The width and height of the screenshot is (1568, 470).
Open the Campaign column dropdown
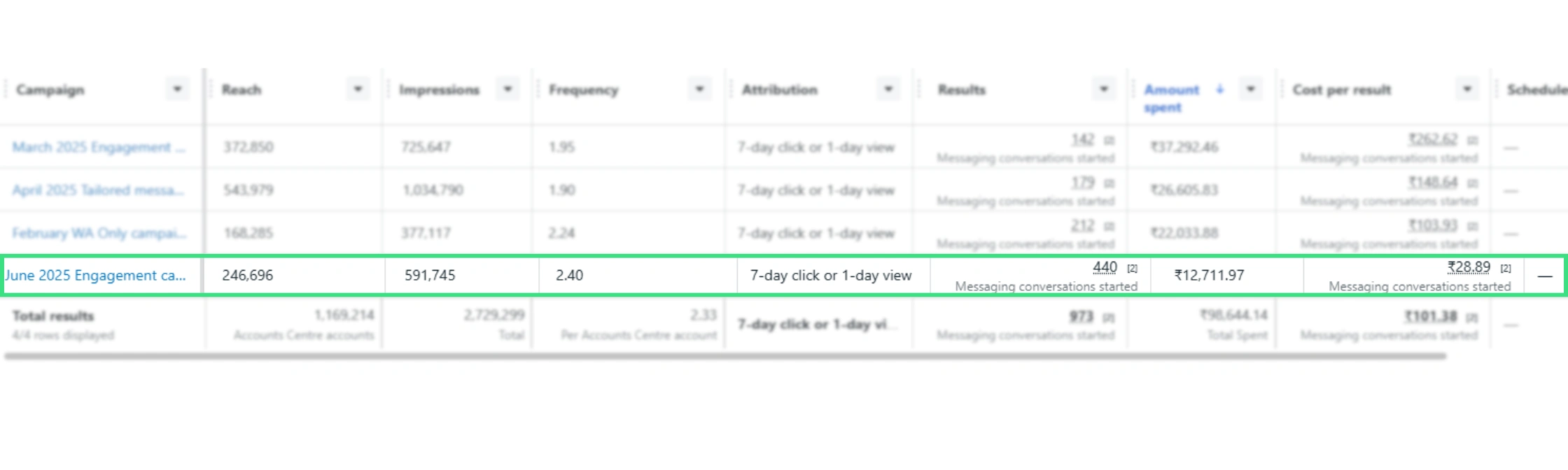(x=177, y=90)
